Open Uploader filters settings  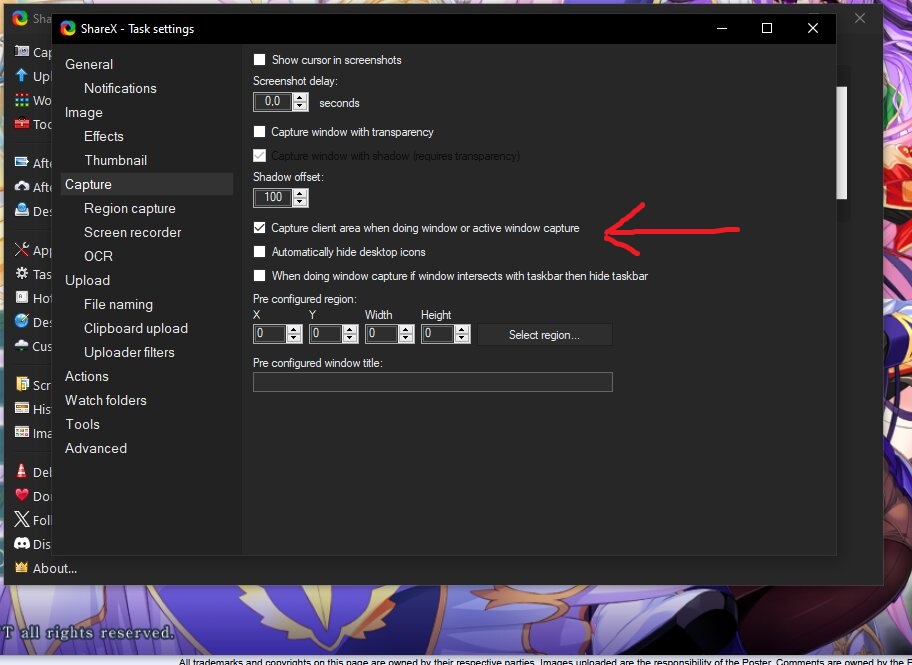pos(129,352)
